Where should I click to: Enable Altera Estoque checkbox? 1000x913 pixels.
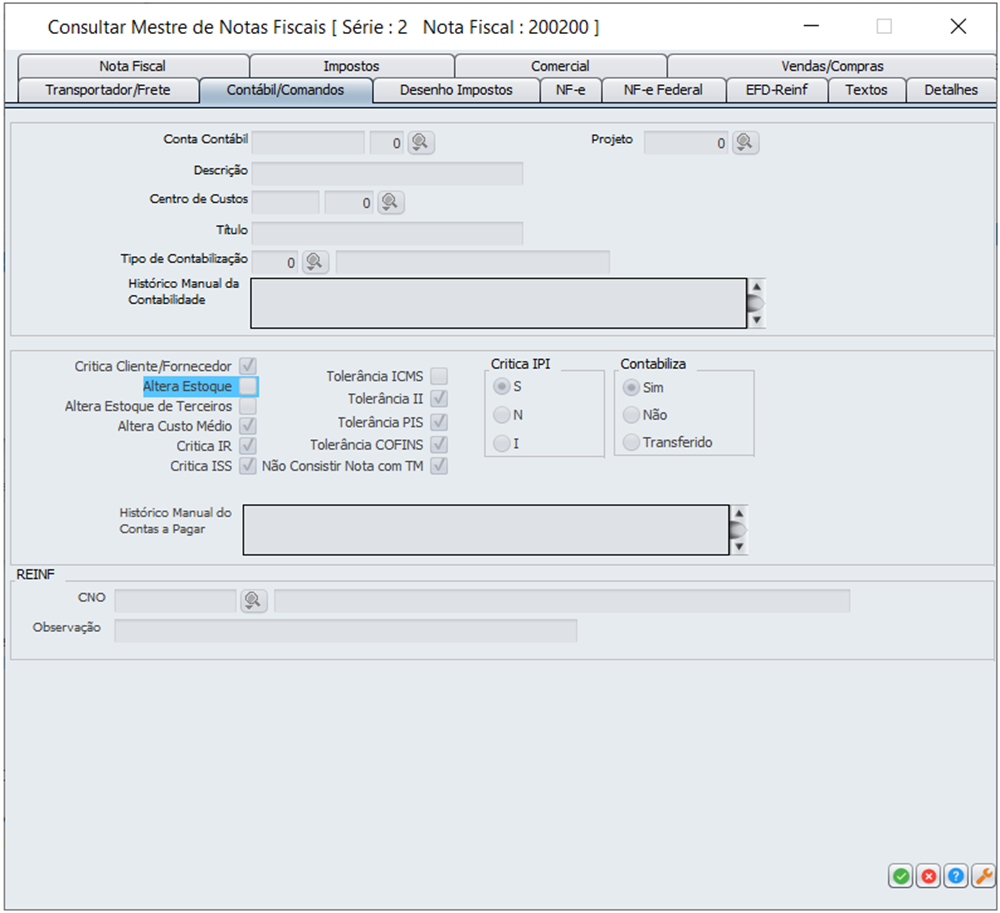click(248, 386)
